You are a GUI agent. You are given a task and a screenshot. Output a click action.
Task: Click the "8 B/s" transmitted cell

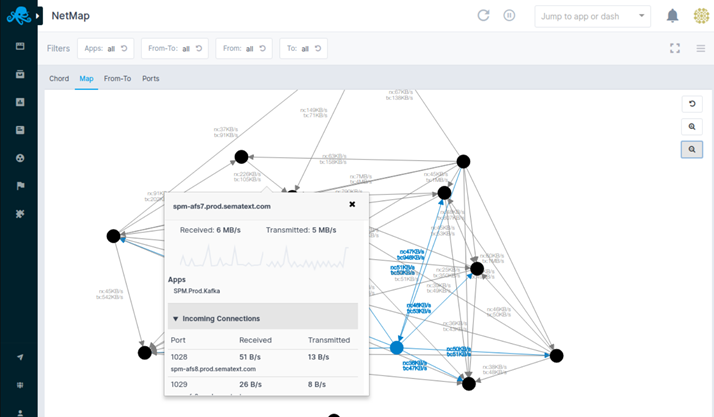coord(317,384)
